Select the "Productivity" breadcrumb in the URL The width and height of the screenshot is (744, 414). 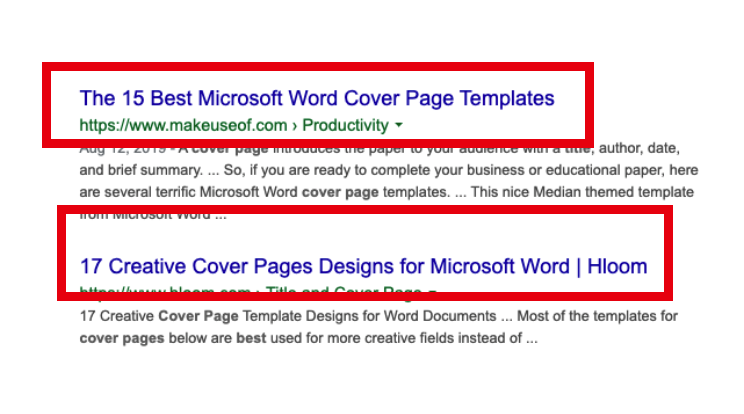tap(345, 126)
